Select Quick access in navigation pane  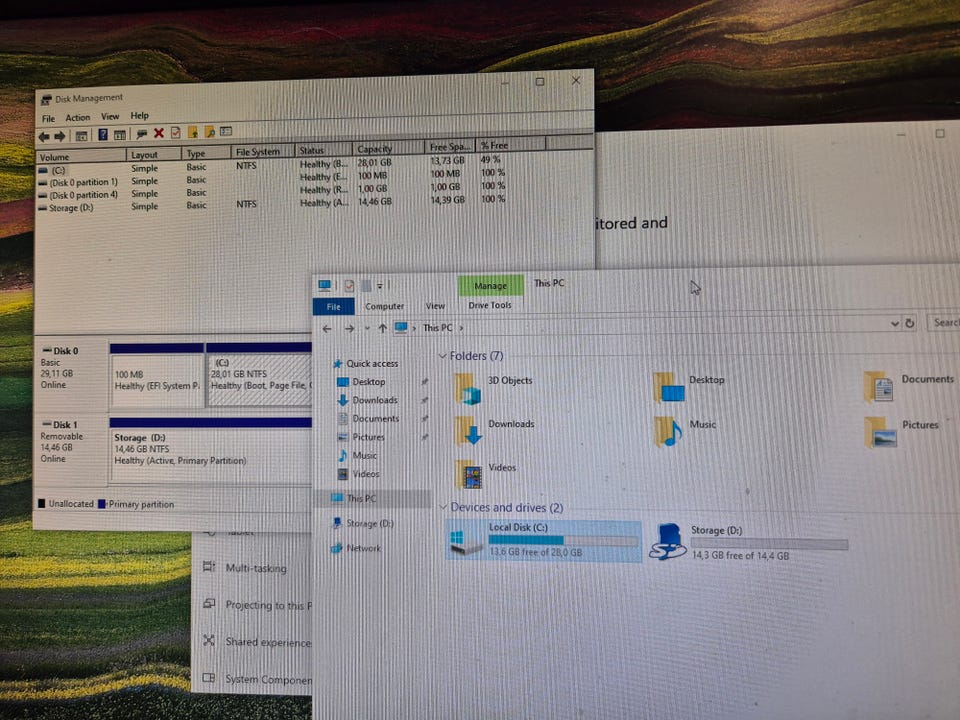366,363
